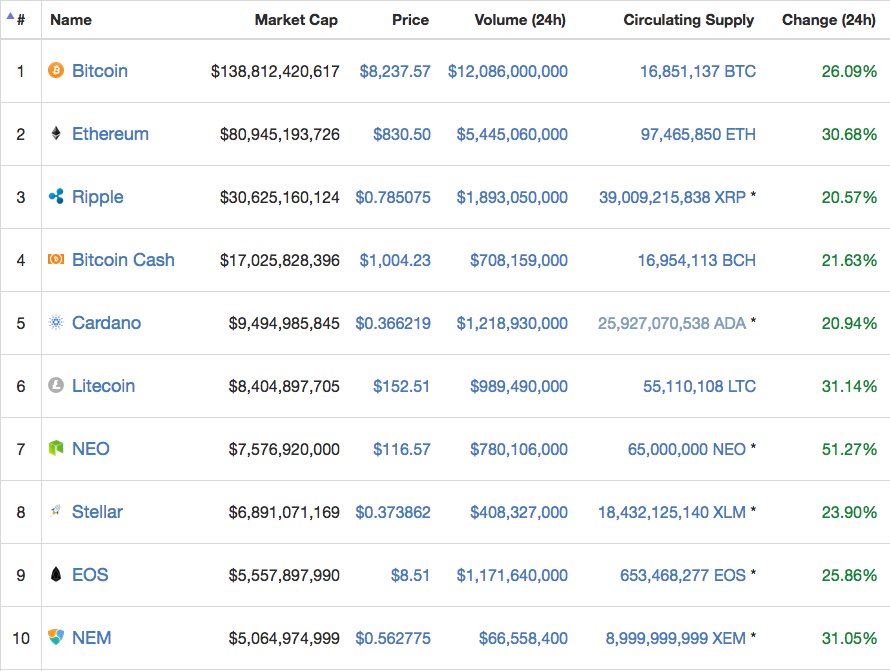Click Stellar price $0.373862
This screenshot has width=890, height=671.
tap(393, 513)
